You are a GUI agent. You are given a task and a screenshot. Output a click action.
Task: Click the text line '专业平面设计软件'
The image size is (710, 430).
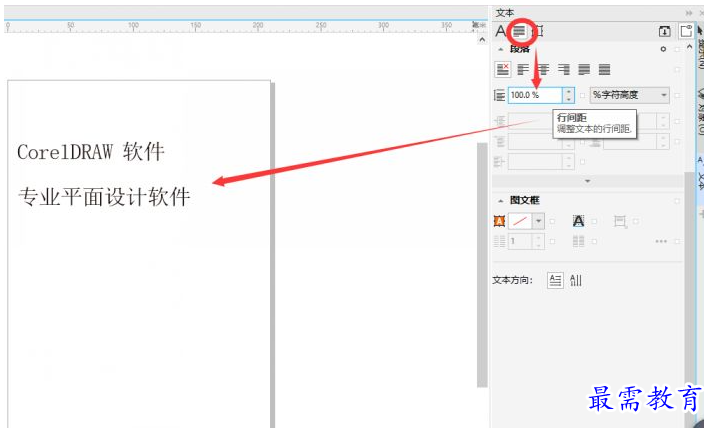click(x=104, y=197)
